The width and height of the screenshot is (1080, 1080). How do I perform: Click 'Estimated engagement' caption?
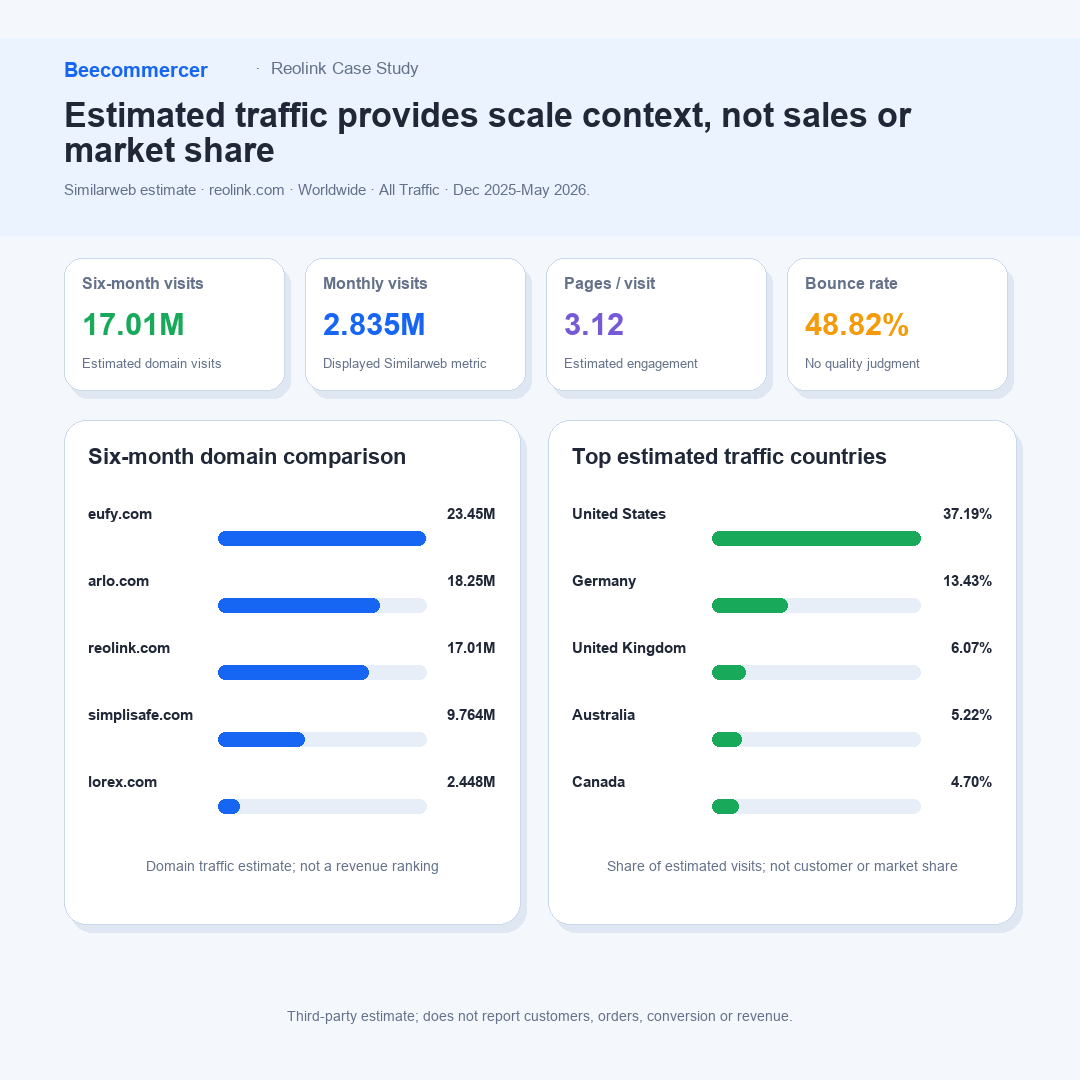[x=630, y=363]
